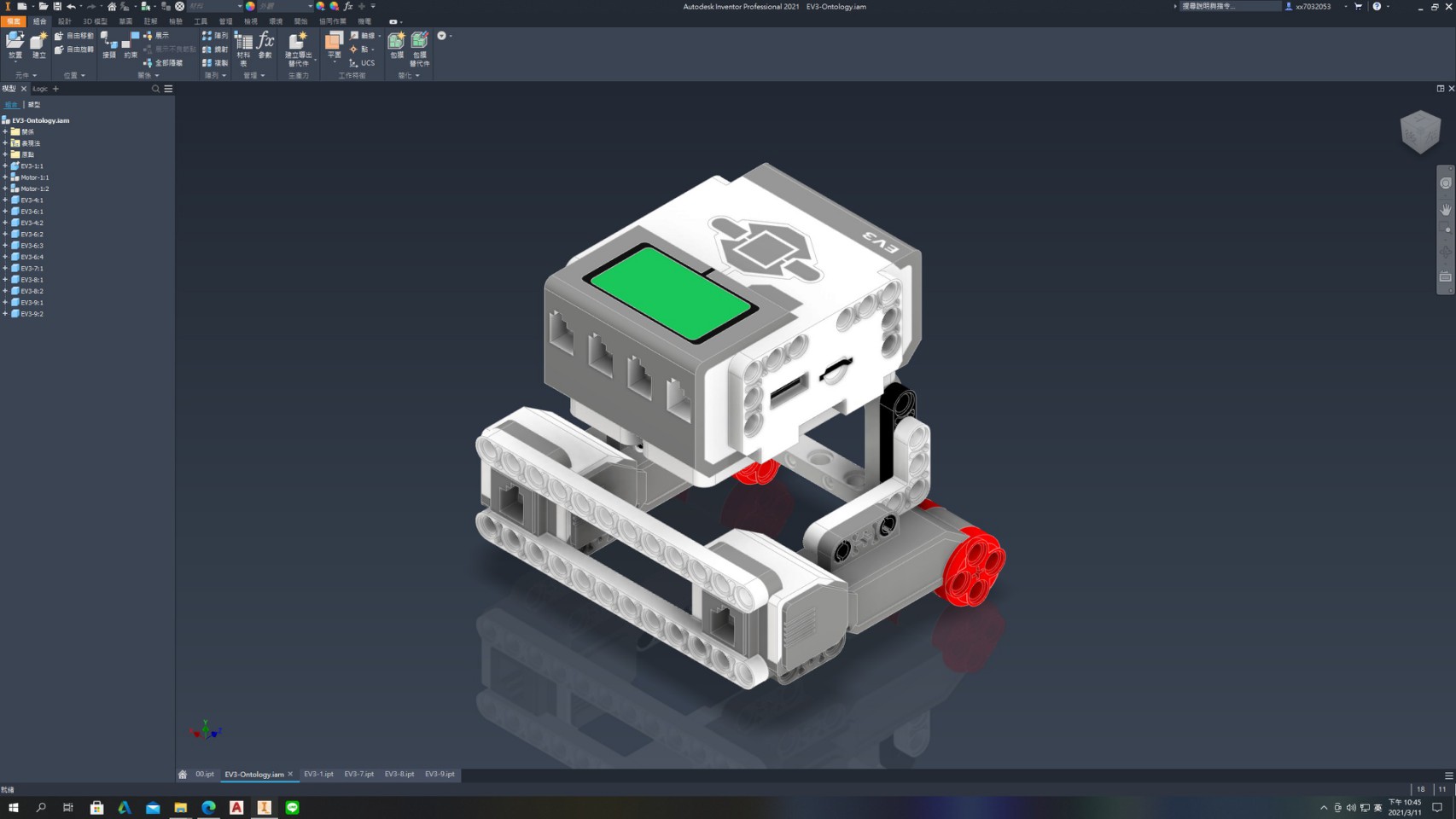Switch to the 3D 模型 ribbon tab

[x=95, y=21]
